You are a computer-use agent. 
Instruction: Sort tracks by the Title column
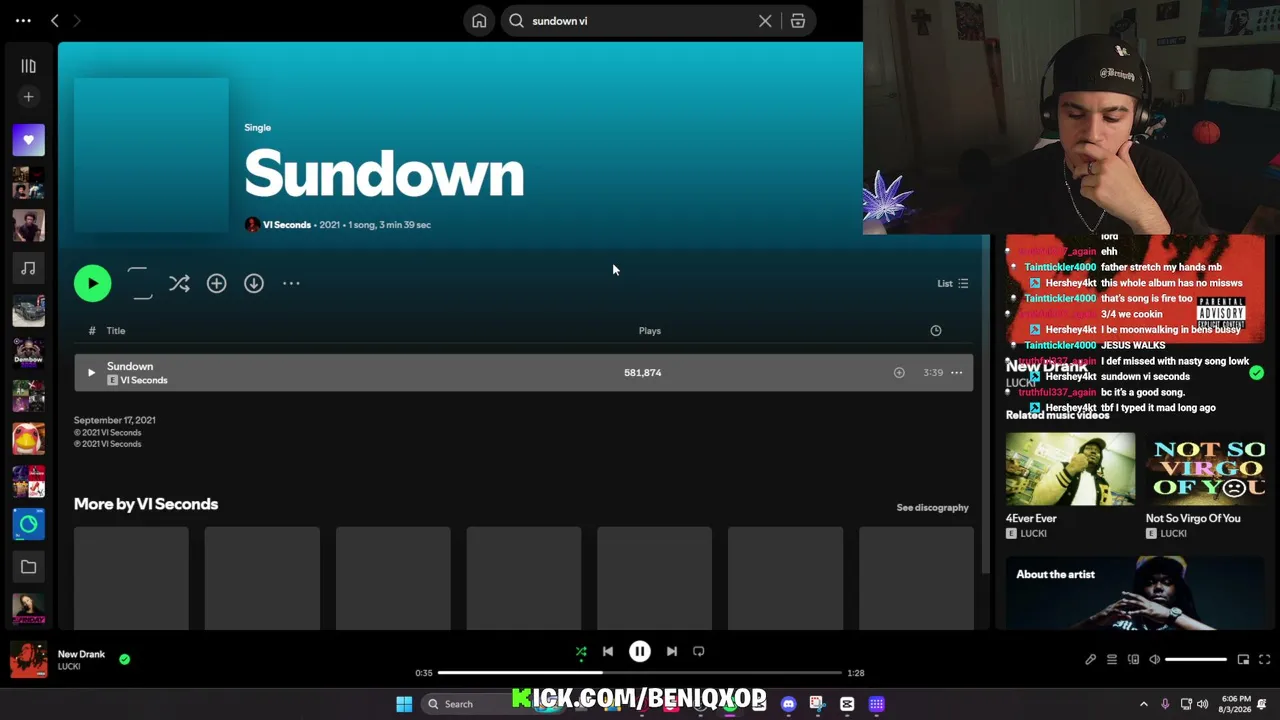coord(116,331)
